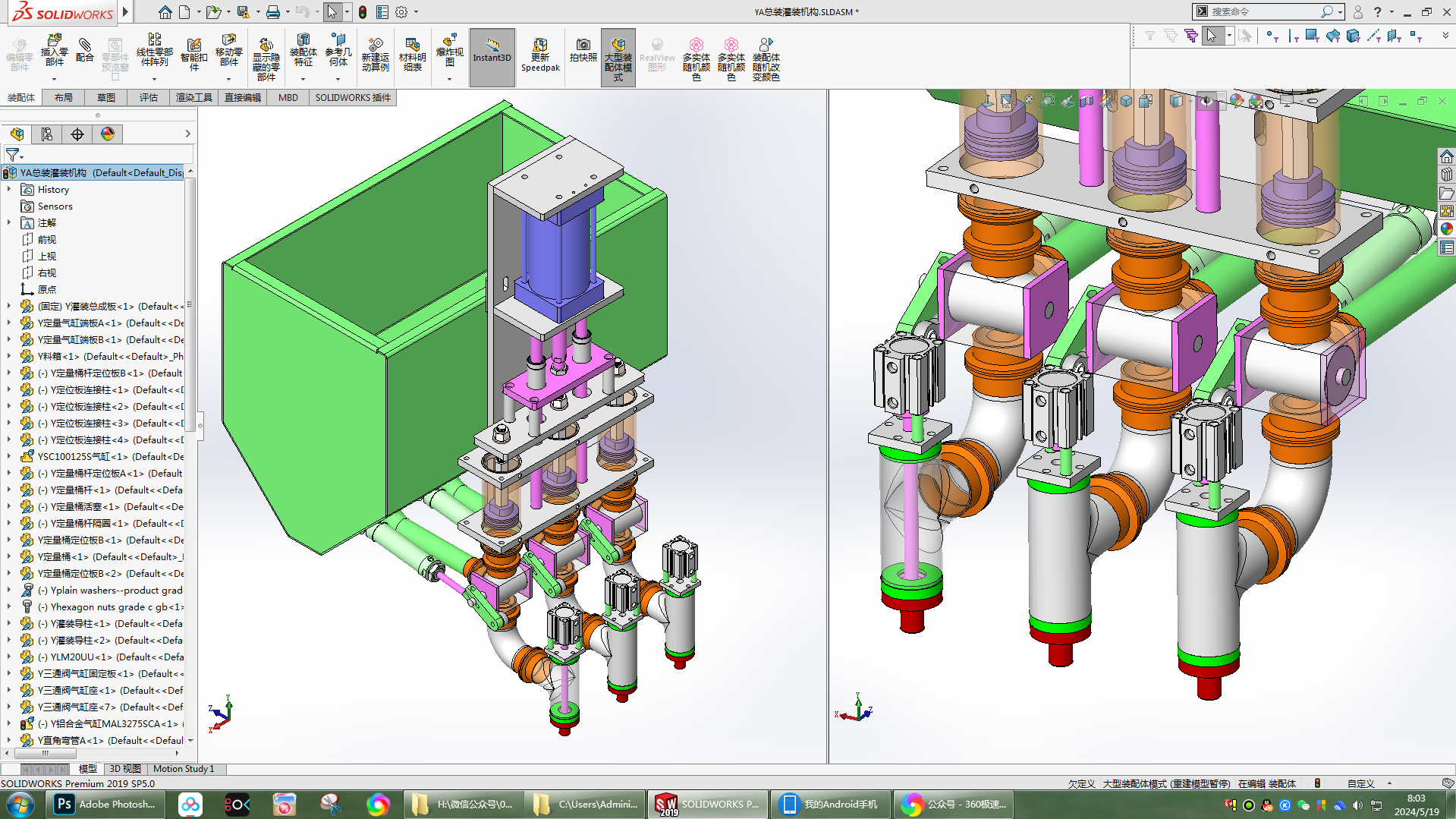Expand the 注解 (Annotations) tree node
The width and height of the screenshot is (1456, 819).
point(9,222)
